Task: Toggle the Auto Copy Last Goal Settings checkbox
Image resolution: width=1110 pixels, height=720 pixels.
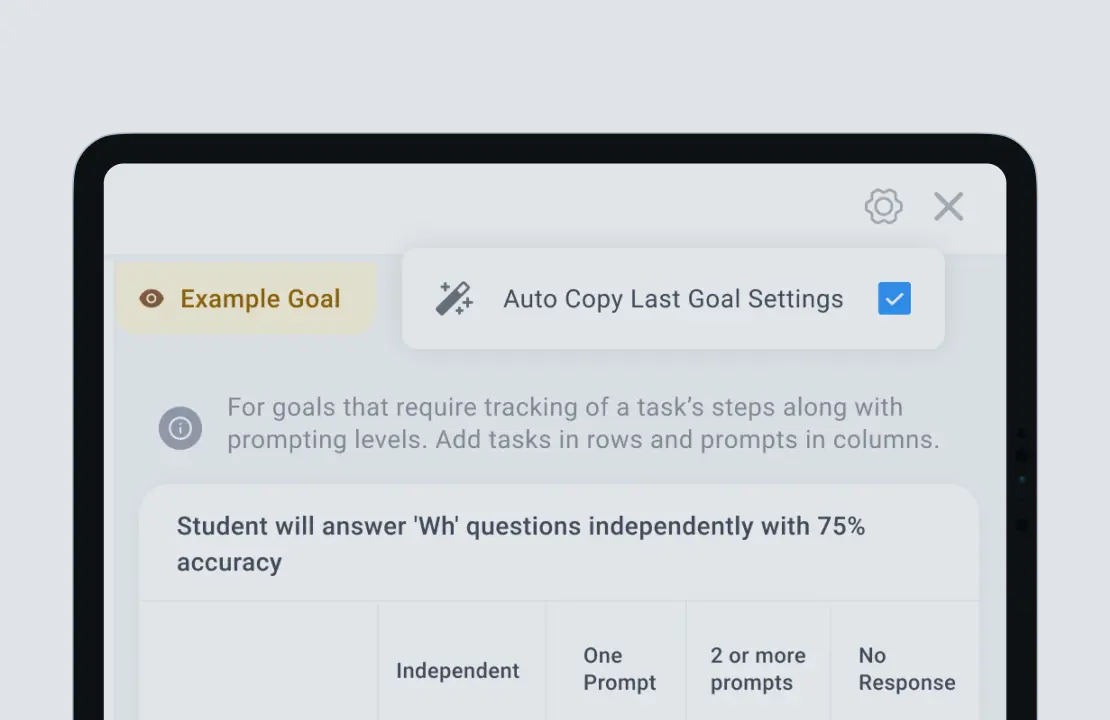Action: pyautogui.click(x=894, y=299)
